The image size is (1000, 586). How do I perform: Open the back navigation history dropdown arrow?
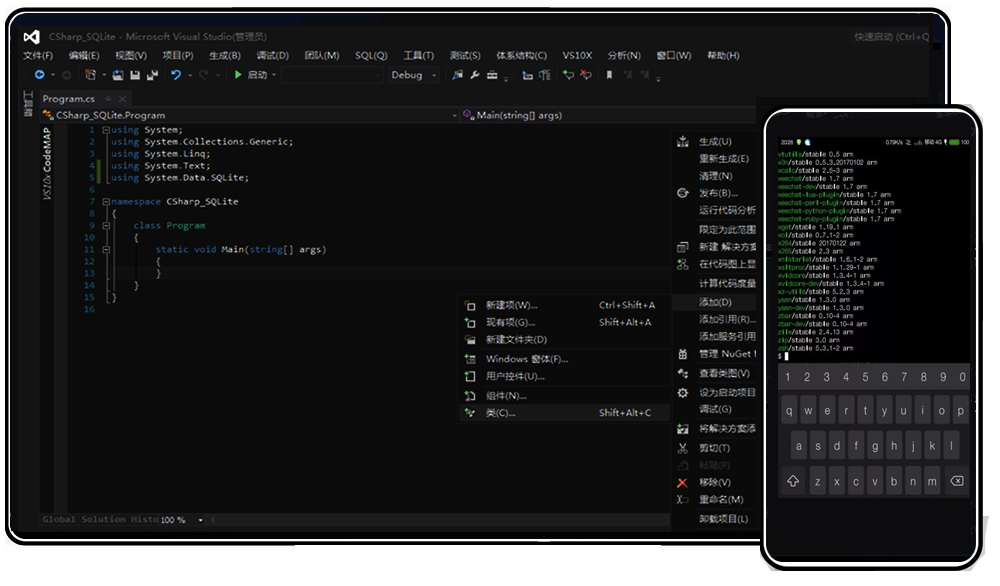[x=53, y=75]
